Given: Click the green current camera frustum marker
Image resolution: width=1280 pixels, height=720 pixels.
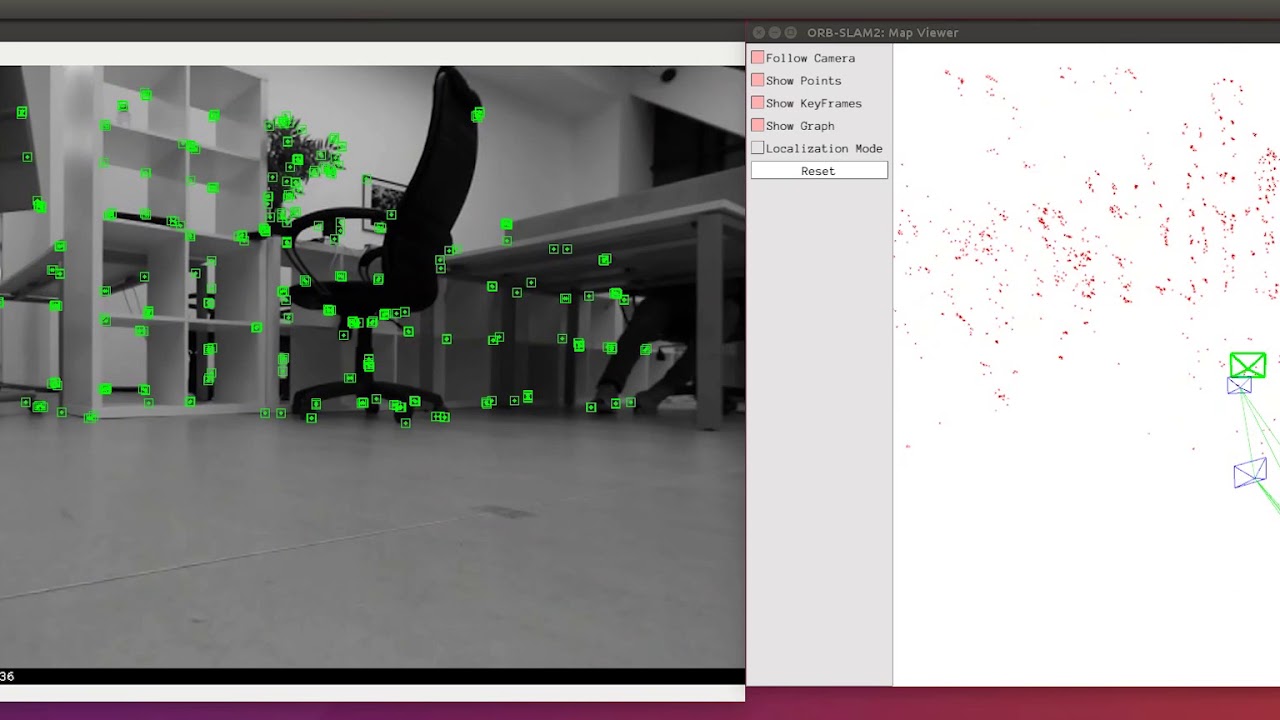Looking at the screenshot, I should point(1248,365).
